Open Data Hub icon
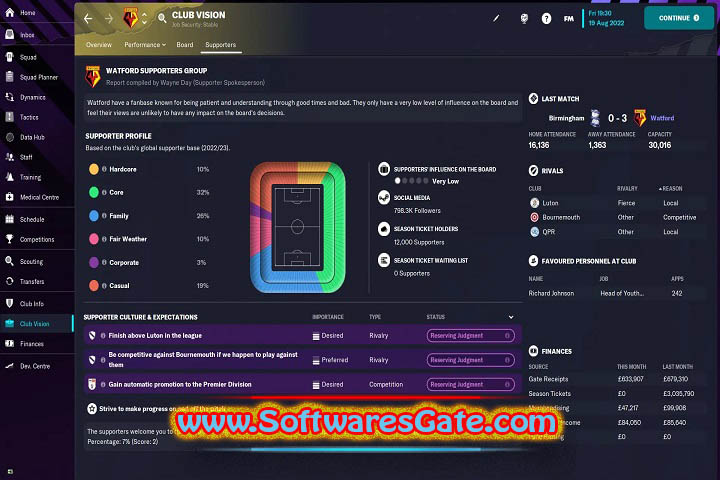720x480 pixels. point(10,137)
